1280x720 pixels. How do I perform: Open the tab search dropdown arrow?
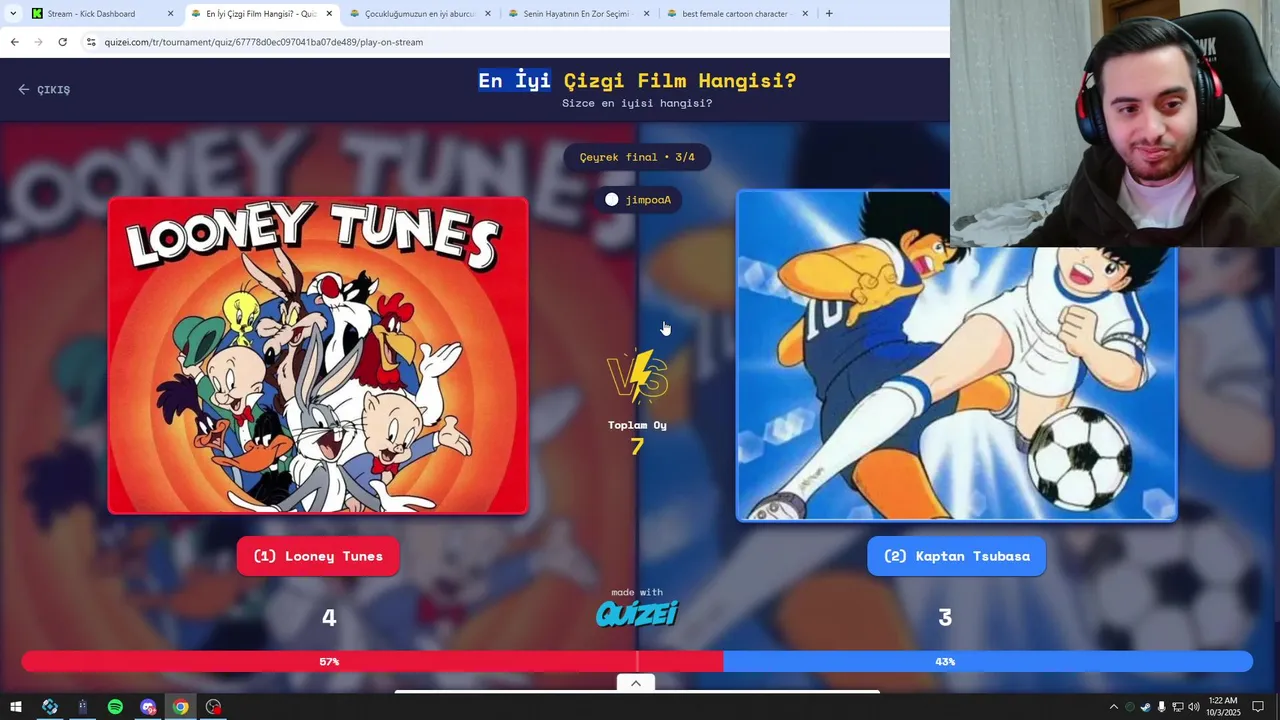(x=12, y=14)
